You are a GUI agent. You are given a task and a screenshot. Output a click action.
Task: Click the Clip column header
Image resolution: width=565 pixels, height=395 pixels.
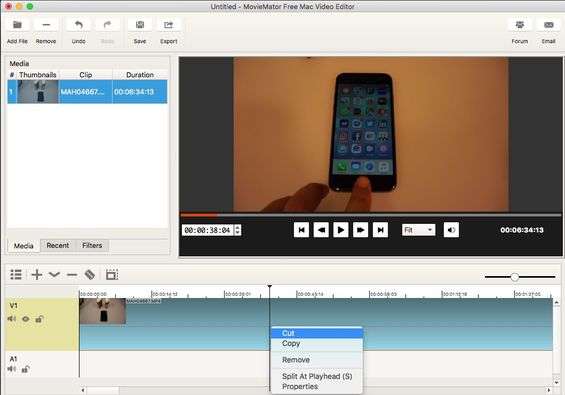(x=85, y=75)
